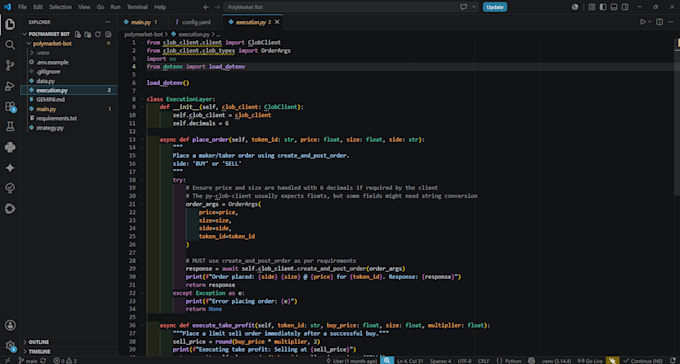The width and height of the screenshot is (680, 364).
Task: Go forward with the navigation arrow
Action: click(x=217, y=7)
